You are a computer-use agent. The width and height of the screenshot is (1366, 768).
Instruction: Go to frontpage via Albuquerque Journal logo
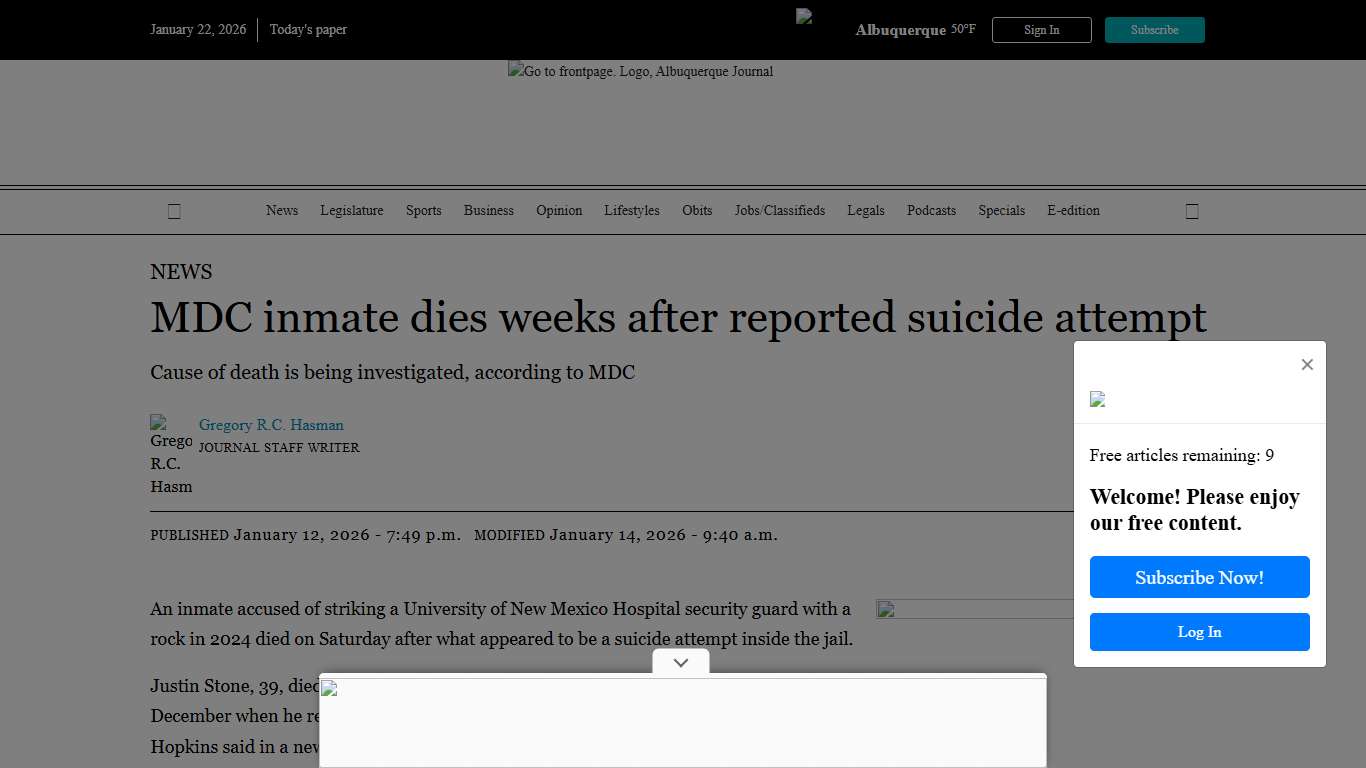(640, 71)
